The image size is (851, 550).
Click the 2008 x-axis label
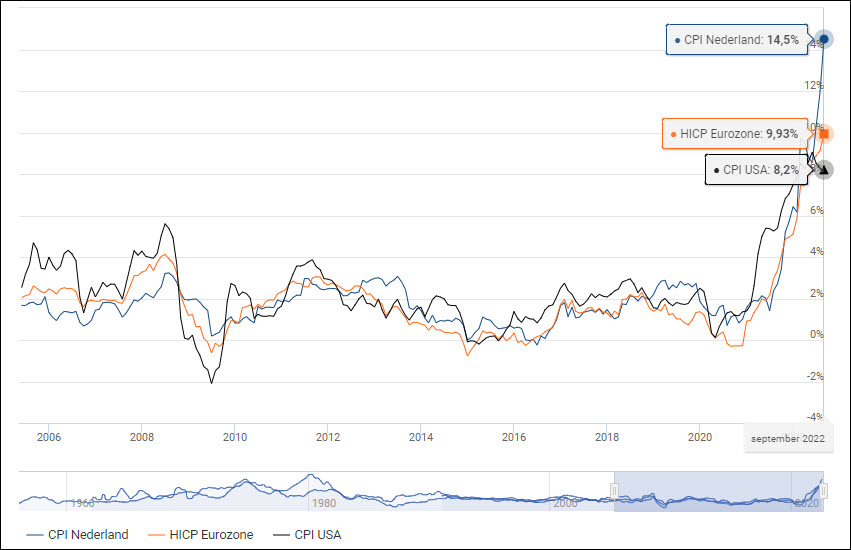(142, 437)
